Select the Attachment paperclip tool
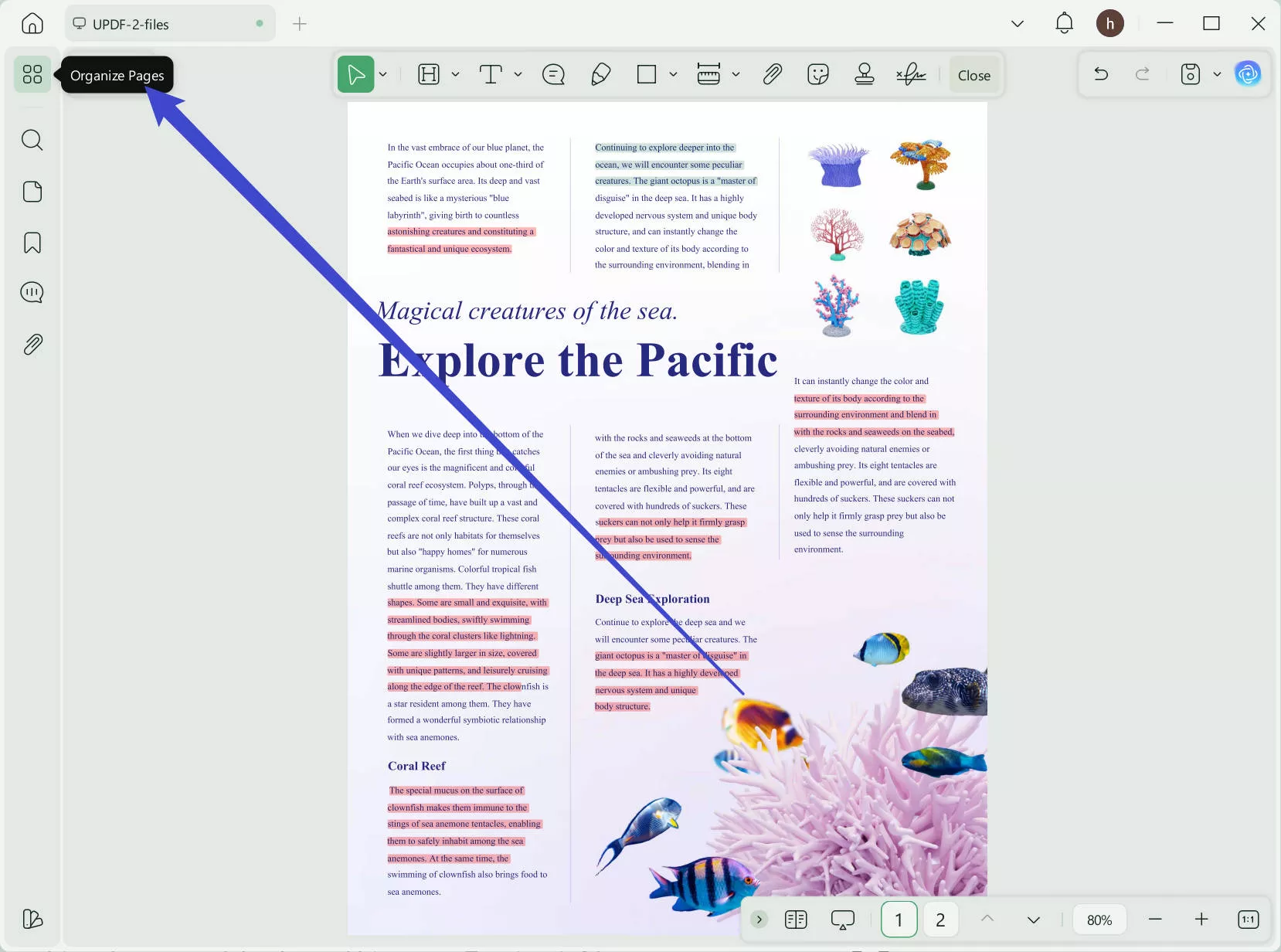Screen dimensions: 1281x952 click(x=772, y=74)
